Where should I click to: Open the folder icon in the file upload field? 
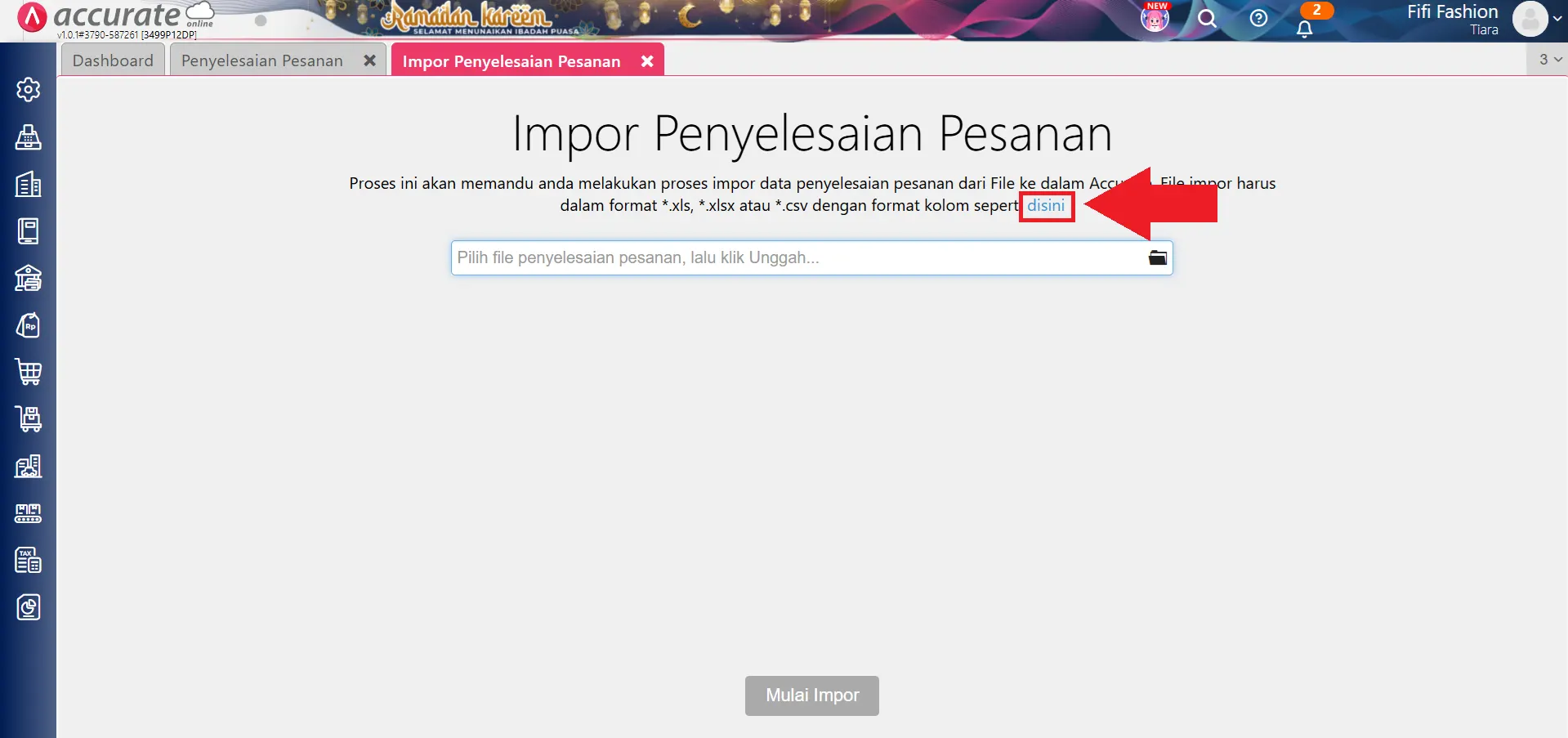pyautogui.click(x=1157, y=257)
